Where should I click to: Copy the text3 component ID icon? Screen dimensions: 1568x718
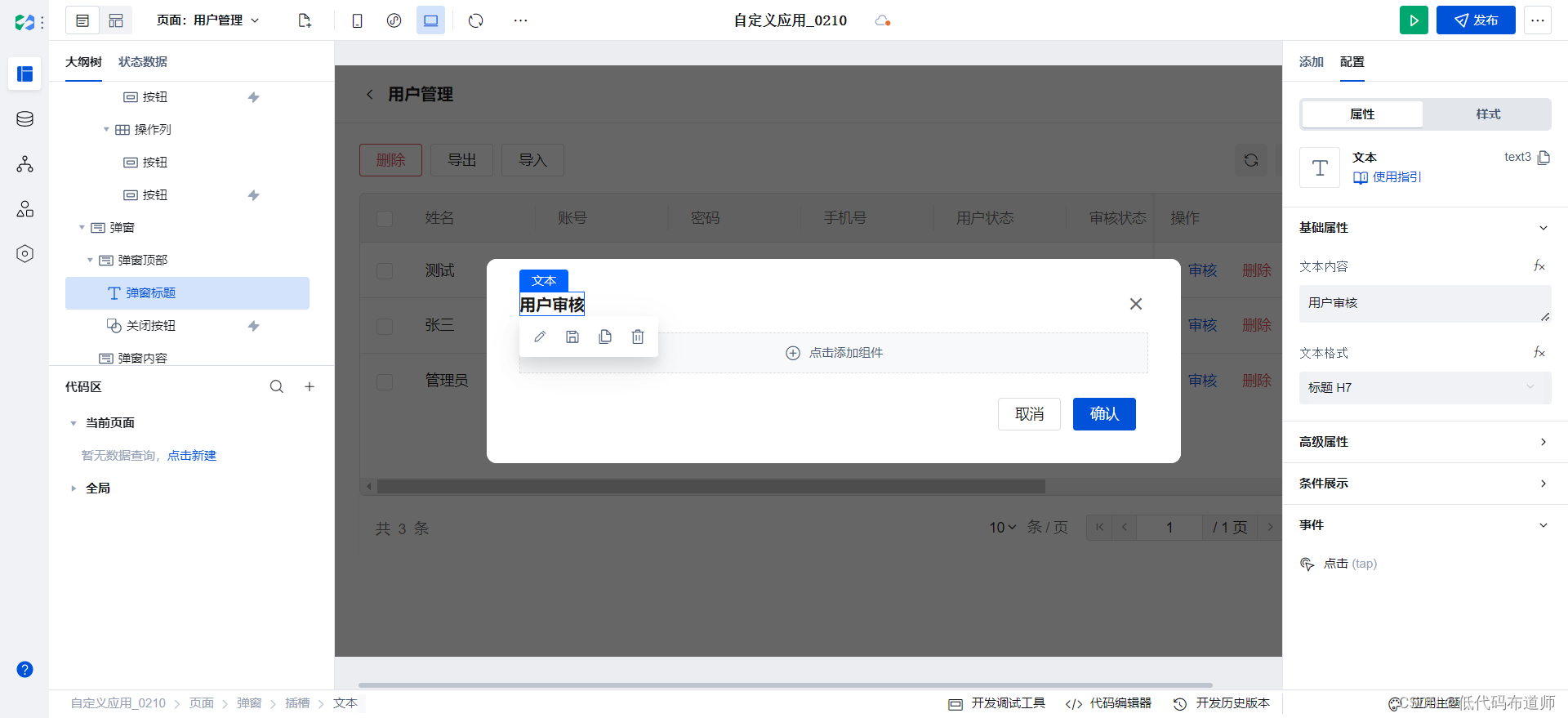pyautogui.click(x=1543, y=158)
